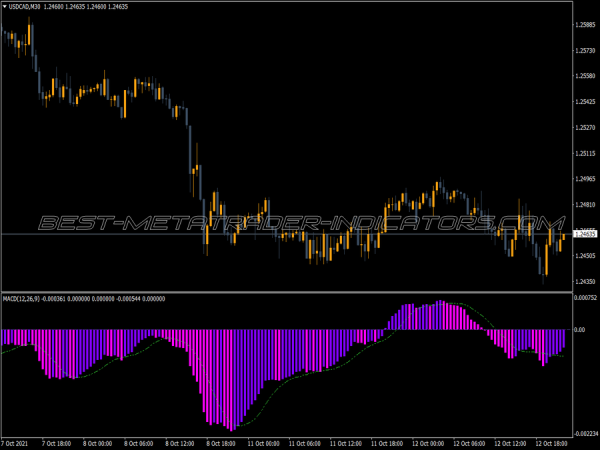600x450 pixels.
Task: Click the triangle icon beside USDCAD,M30
Action: point(5,7)
